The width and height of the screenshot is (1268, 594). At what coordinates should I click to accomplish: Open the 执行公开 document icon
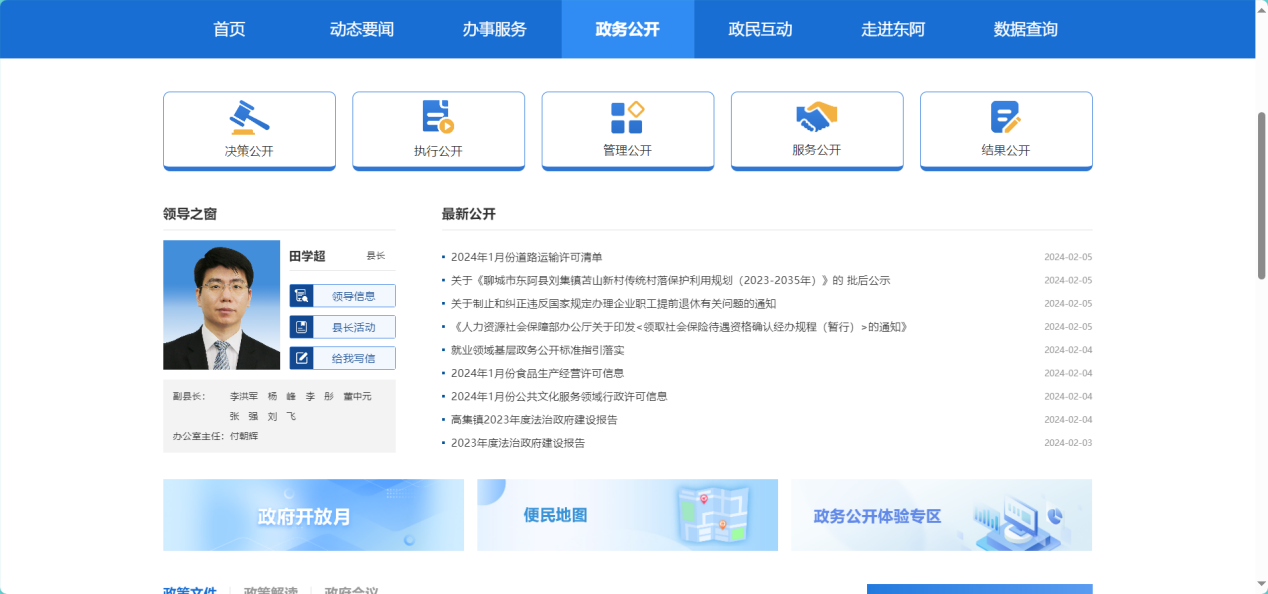tap(438, 117)
